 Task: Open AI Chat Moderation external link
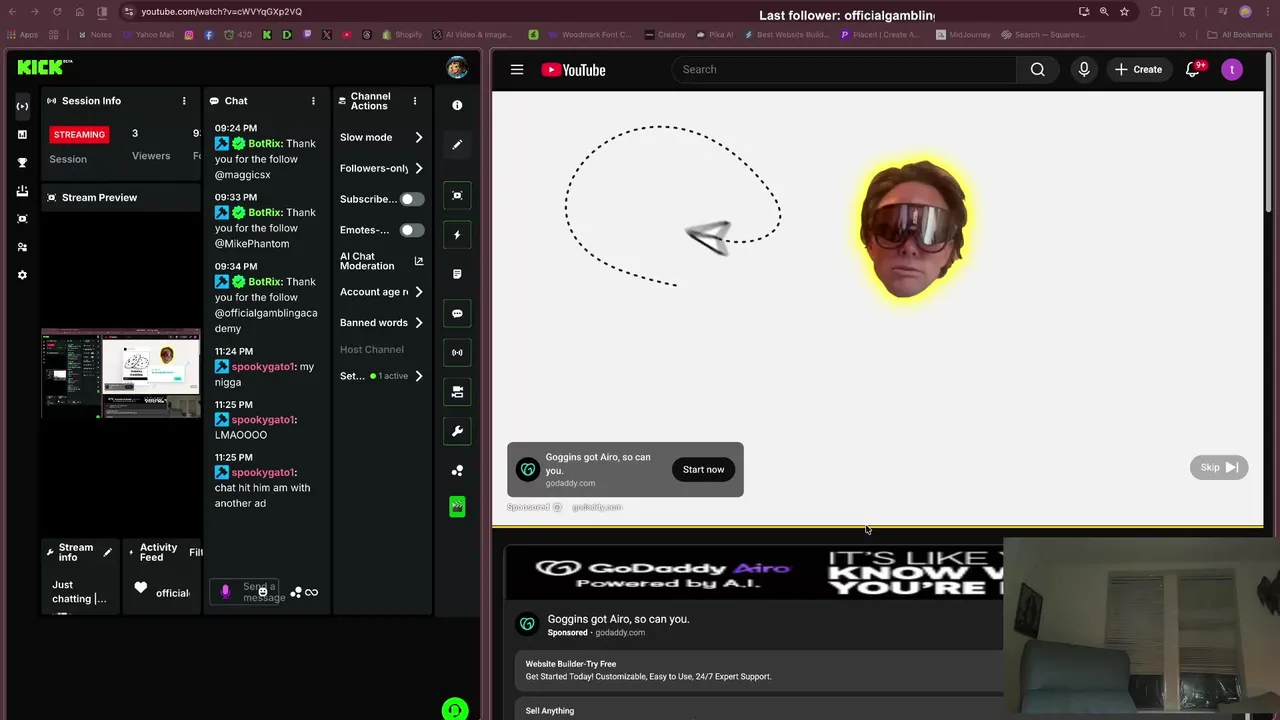pyautogui.click(x=419, y=261)
